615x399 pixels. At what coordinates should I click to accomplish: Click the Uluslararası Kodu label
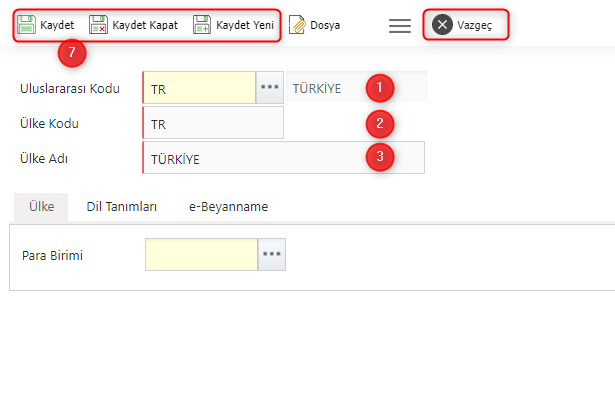[x=70, y=89]
